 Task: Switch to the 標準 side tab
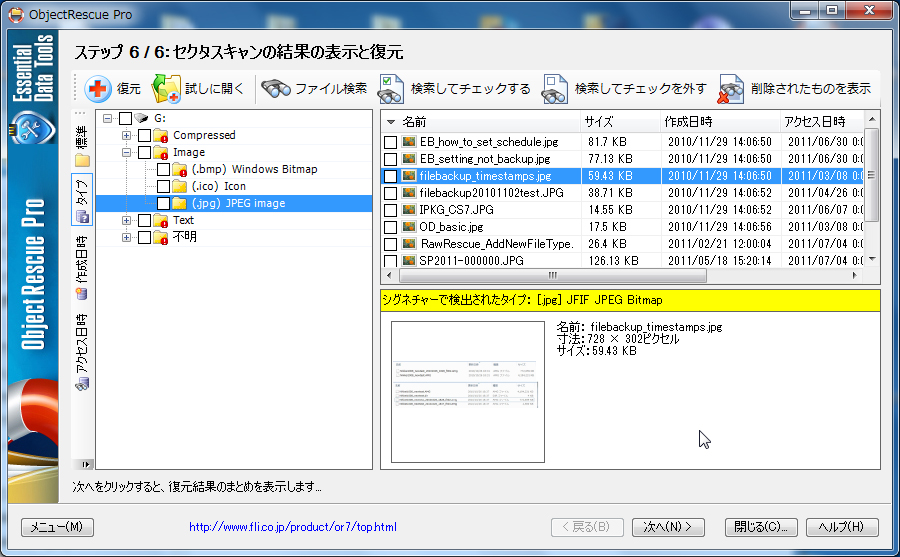[x=82, y=145]
